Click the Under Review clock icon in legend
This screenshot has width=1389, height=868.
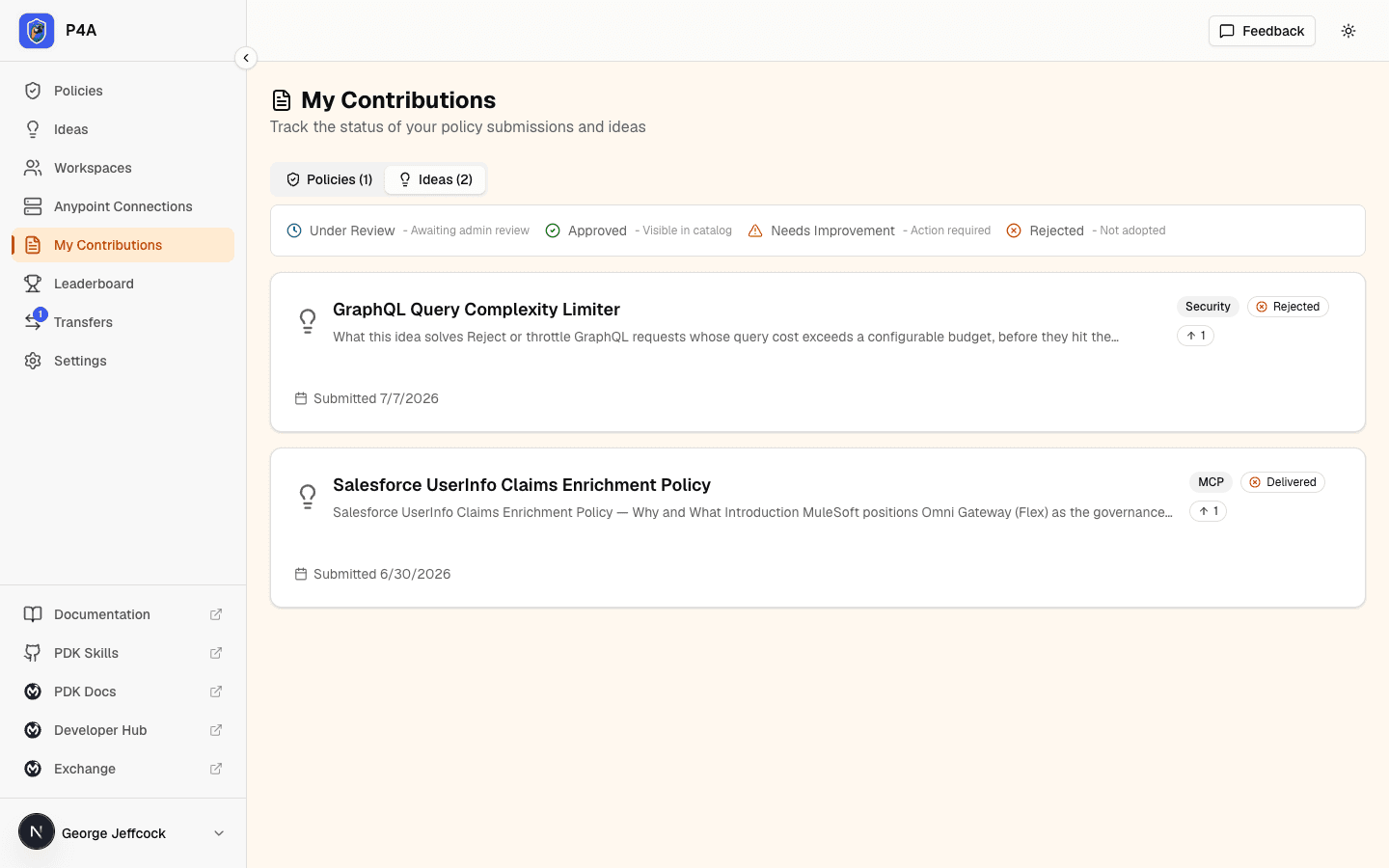(x=294, y=231)
